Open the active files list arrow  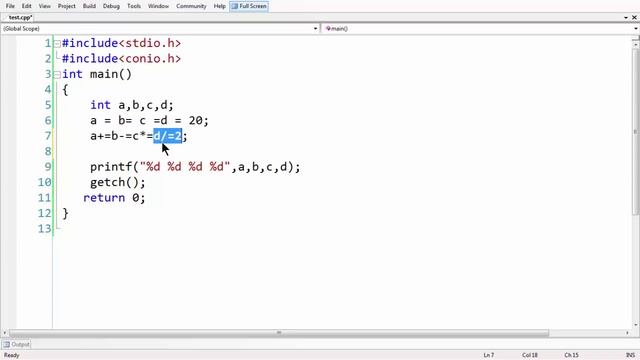click(626, 18)
